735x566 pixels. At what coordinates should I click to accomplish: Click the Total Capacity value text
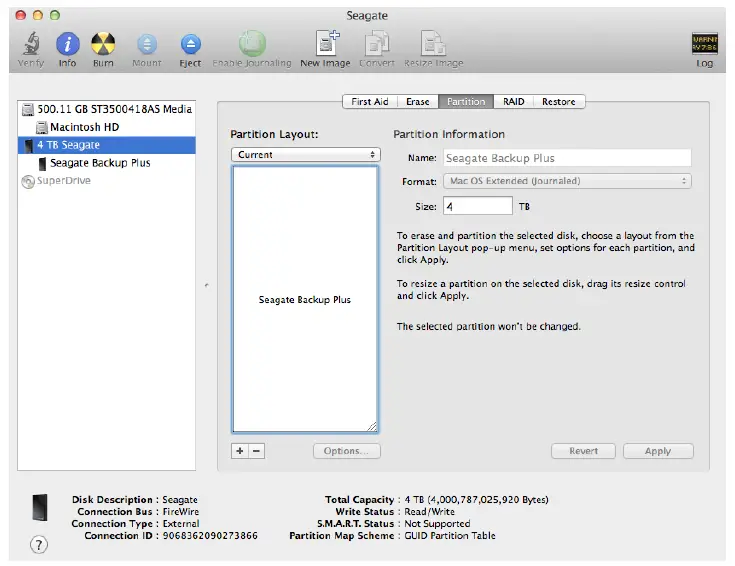pyautogui.click(x=476, y=499)
